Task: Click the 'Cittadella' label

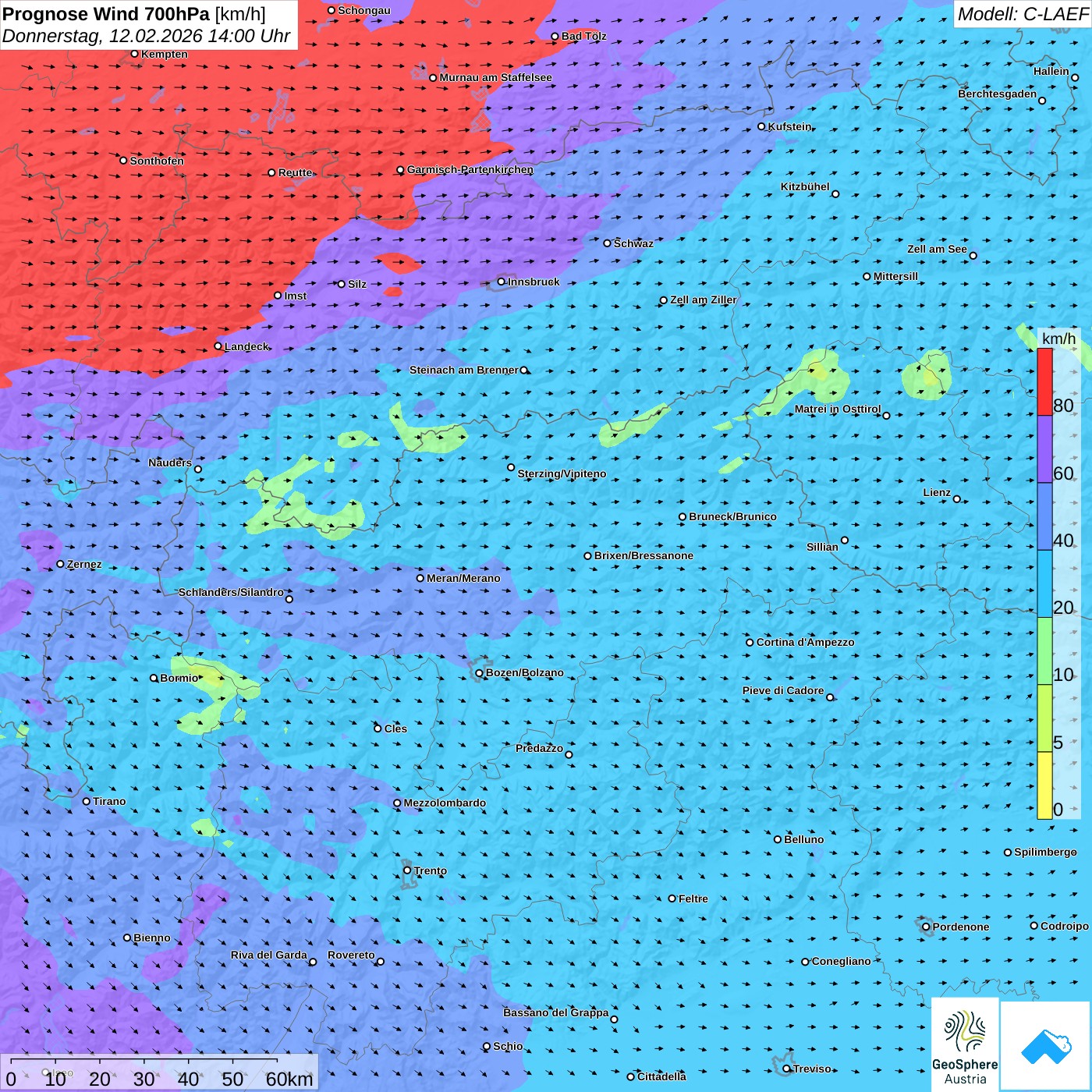Action: click(661, 1076)
